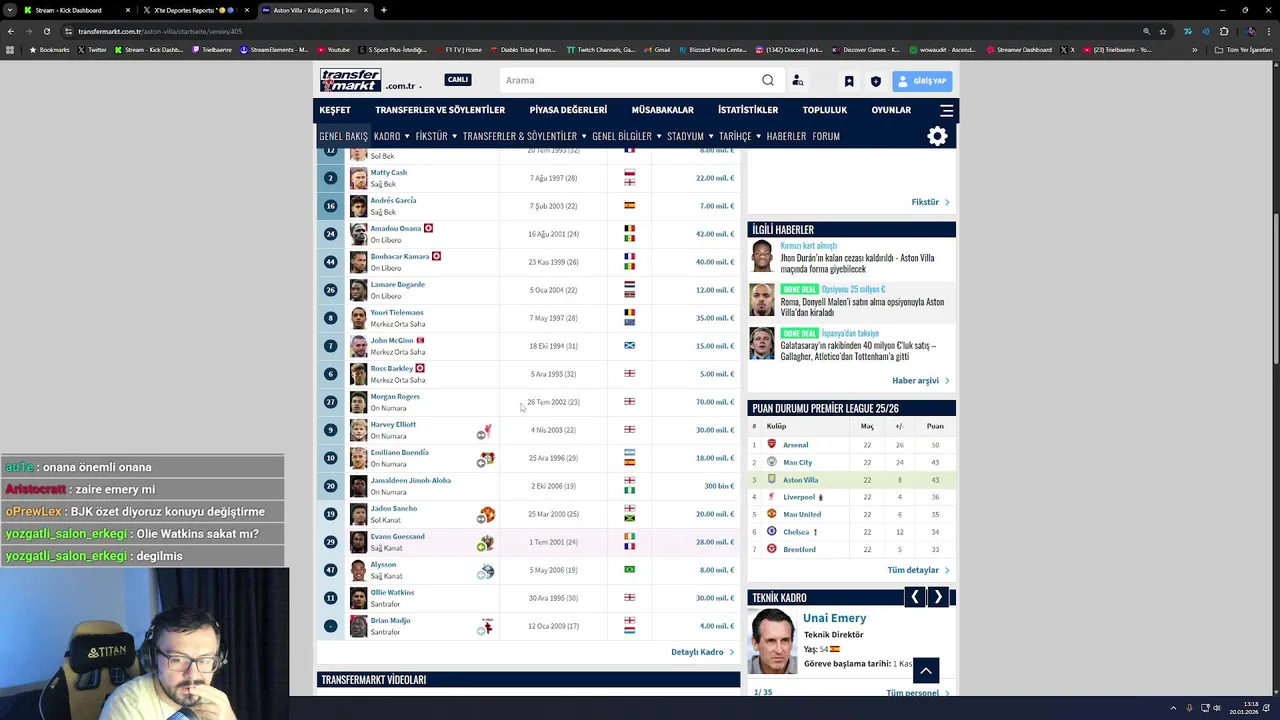Viewport: 1280px width, 720px height.
Task: Open TOPLULUK menu
Action: tap(825, 110)
